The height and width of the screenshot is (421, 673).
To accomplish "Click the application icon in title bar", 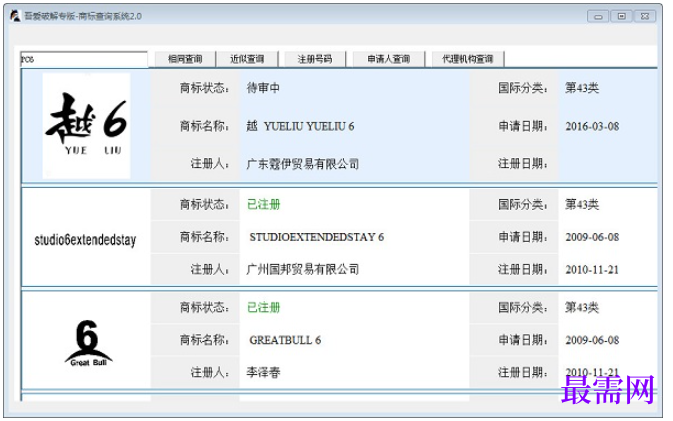I will pyautogui.click(x=15, y=16).
